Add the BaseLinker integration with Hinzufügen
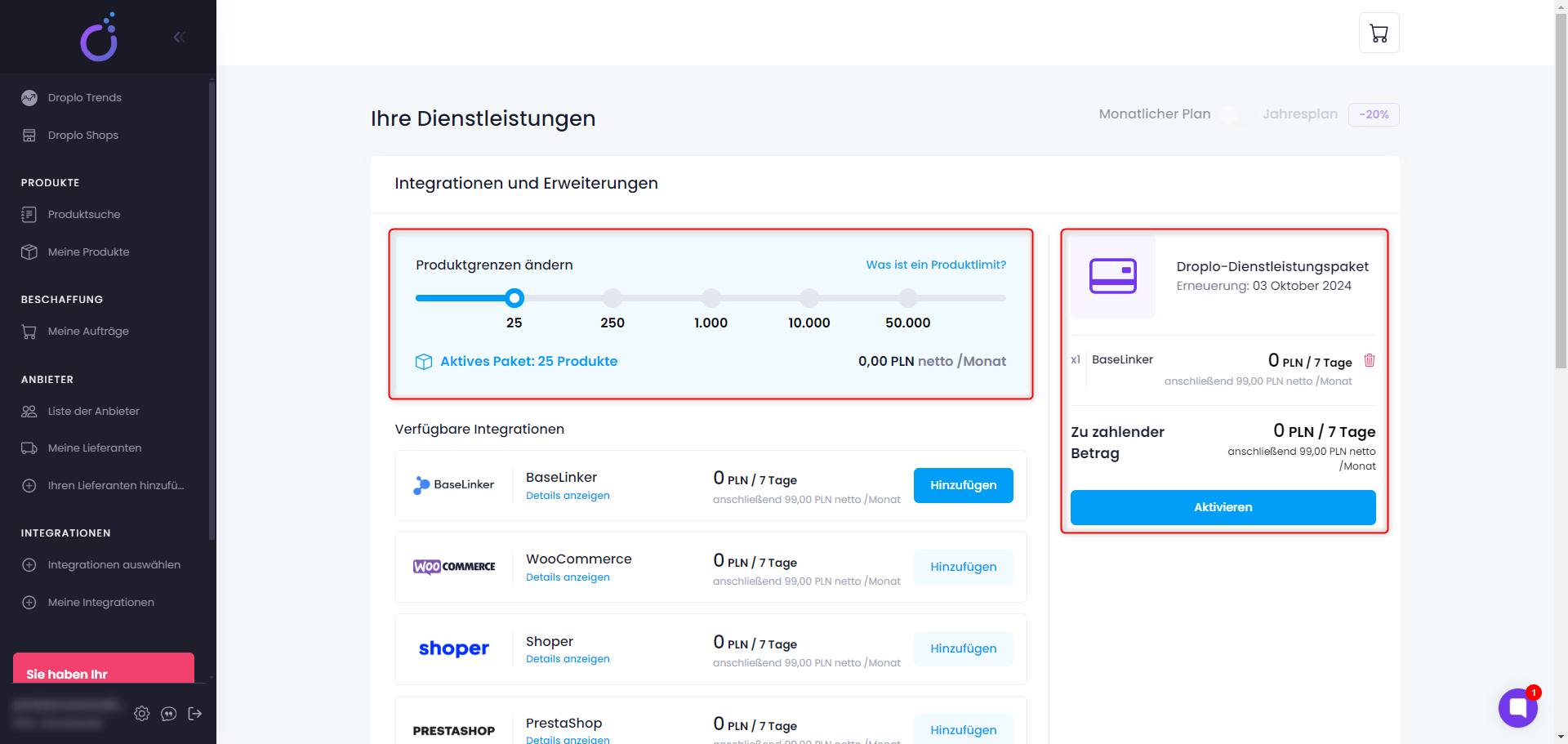Screen dimensions: 1568x744 pos(963,485)
